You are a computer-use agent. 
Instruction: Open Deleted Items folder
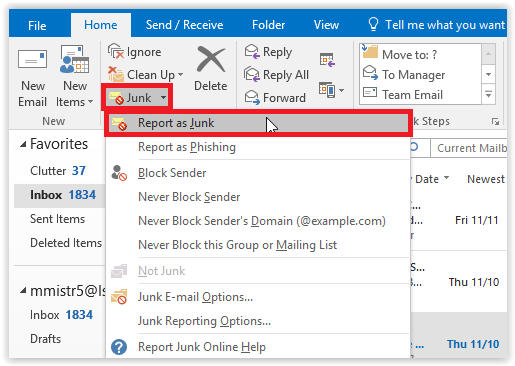pyautogui.click(x=66, y=243)
